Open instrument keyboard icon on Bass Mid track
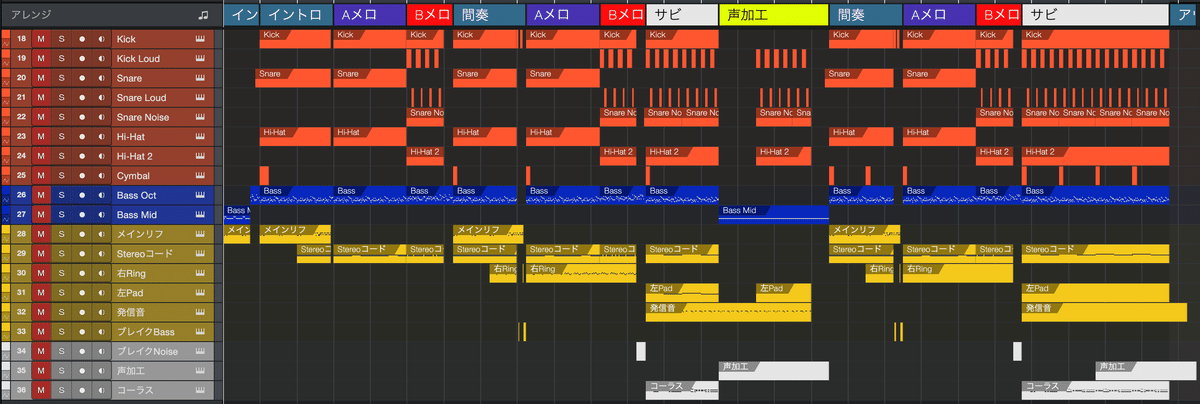Image resolution: width=1200 pixels, height=404 pixels. pos(199,215)
